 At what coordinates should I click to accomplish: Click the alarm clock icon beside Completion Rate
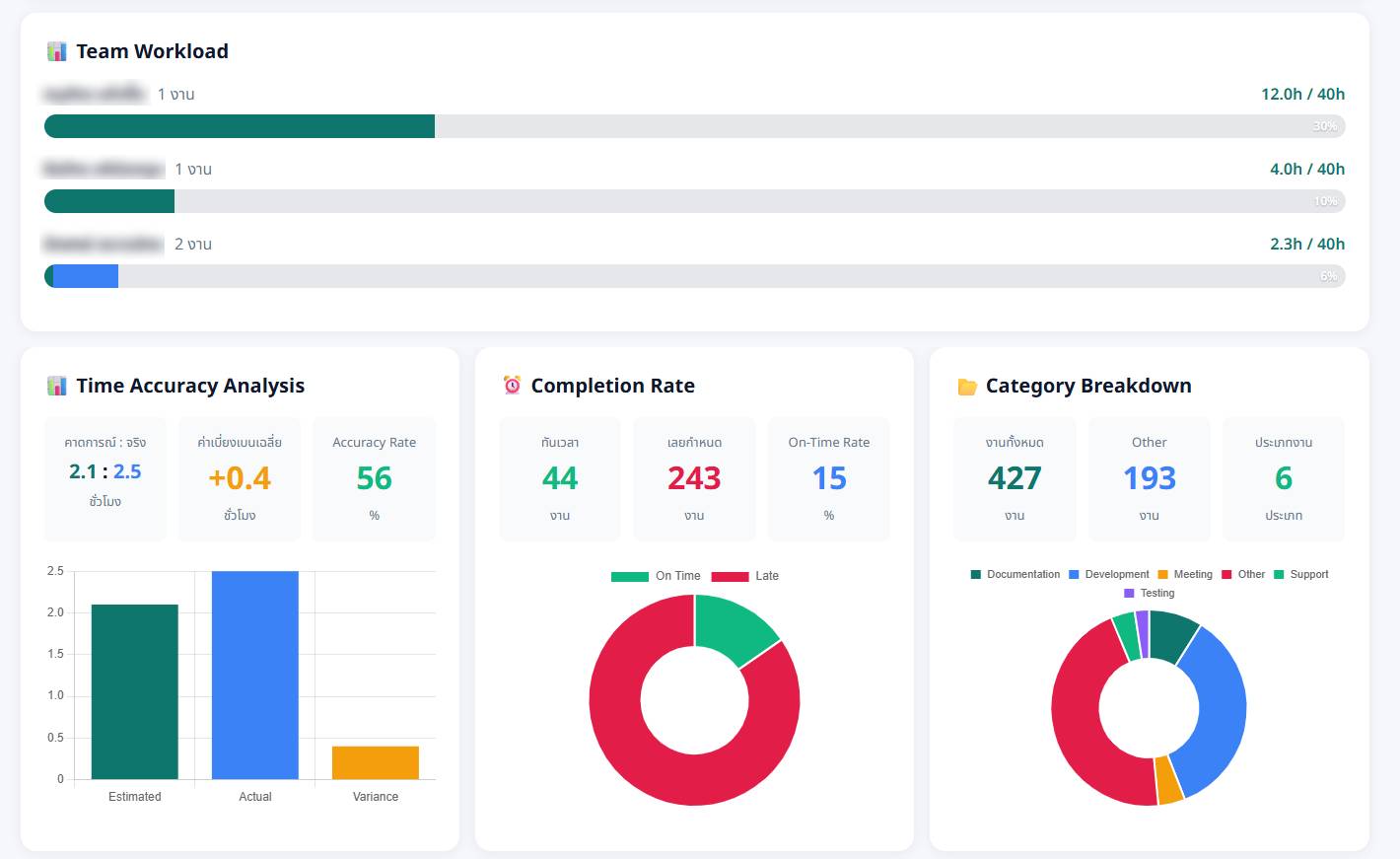(x=512, y=386)
